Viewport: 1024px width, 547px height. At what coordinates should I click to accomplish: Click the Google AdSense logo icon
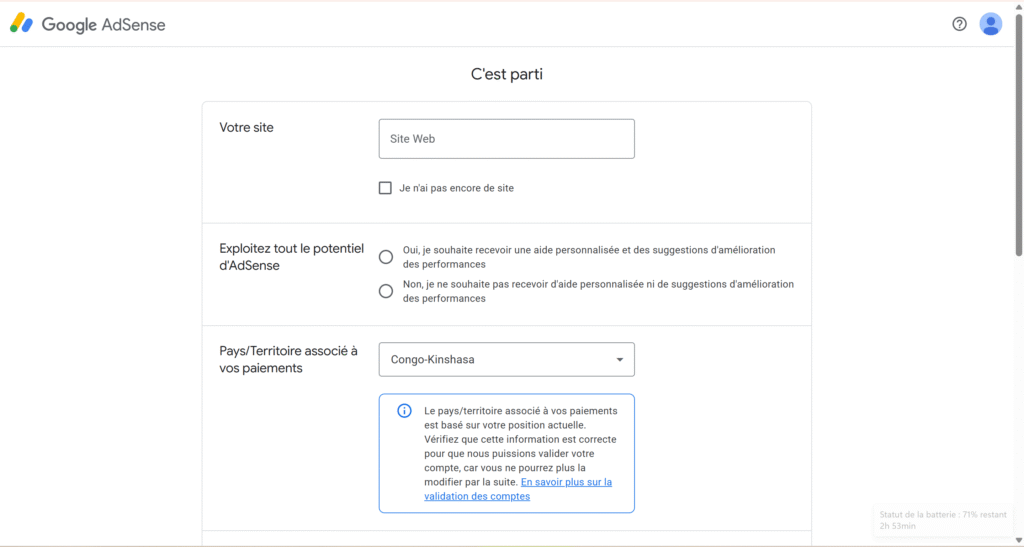pyautogui.click(x=21, y=24)
